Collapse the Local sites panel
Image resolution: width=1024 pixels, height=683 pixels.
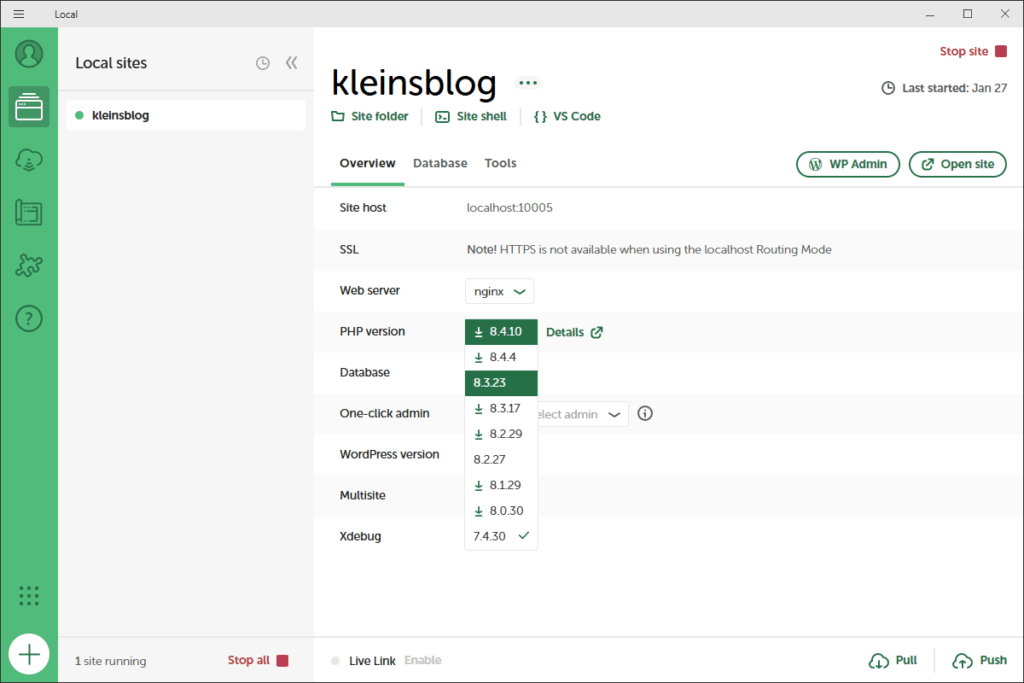coord(291,63)
